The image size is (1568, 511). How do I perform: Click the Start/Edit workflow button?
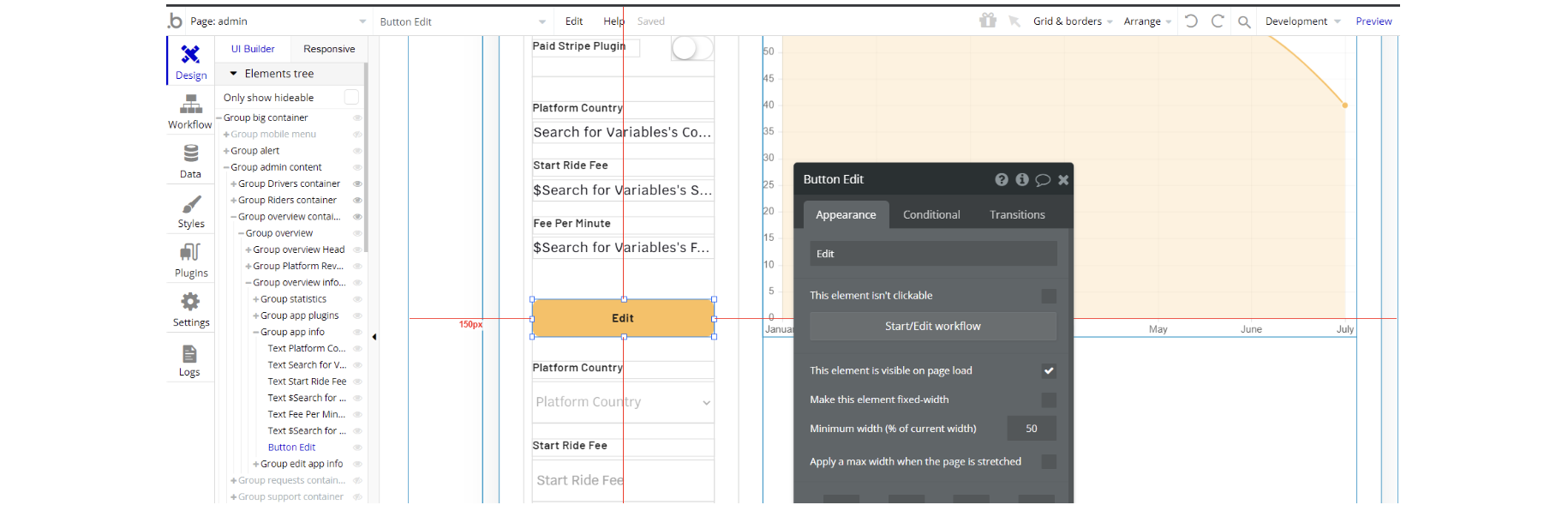point(932,327)
